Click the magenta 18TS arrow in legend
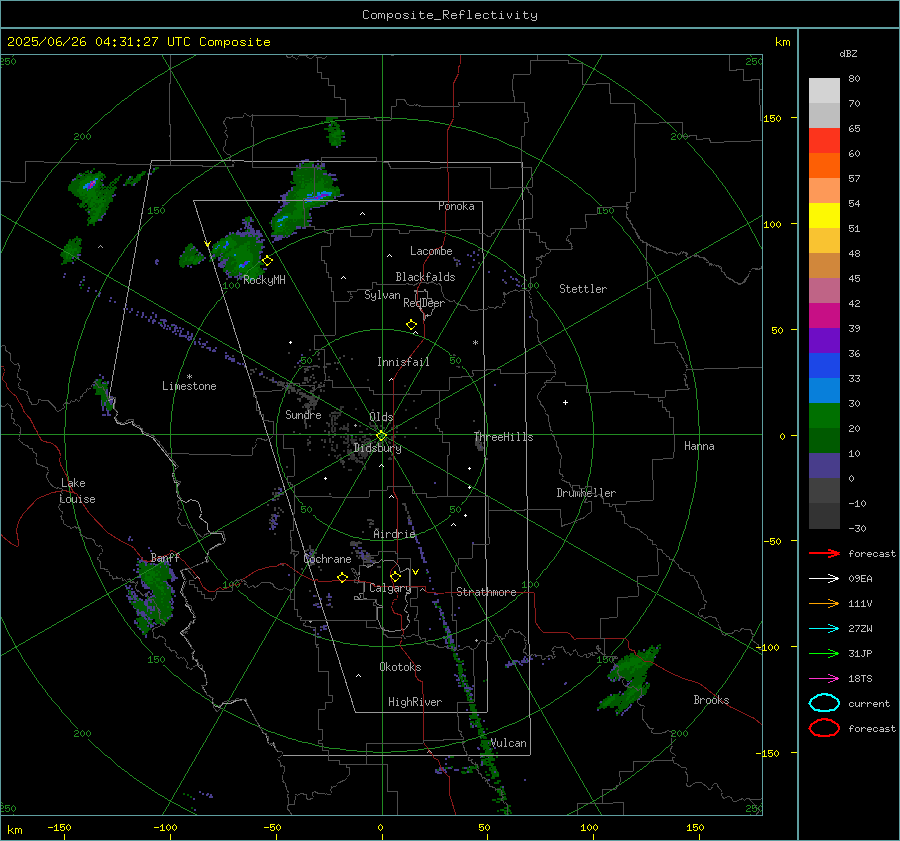The height and width of the screenshot is (841, 900). click(824, 679)
